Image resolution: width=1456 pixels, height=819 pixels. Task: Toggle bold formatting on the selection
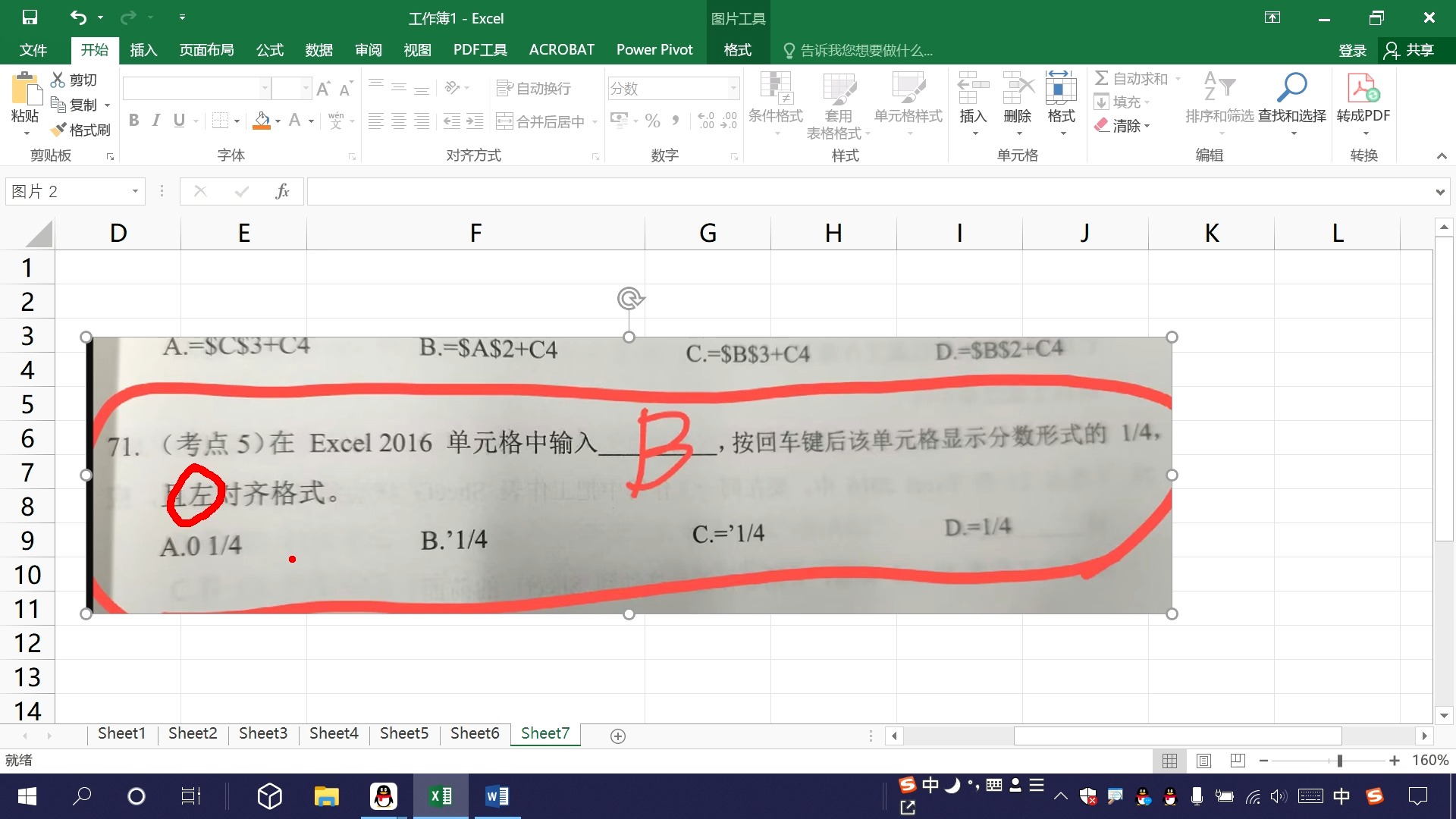click(134, 120)
